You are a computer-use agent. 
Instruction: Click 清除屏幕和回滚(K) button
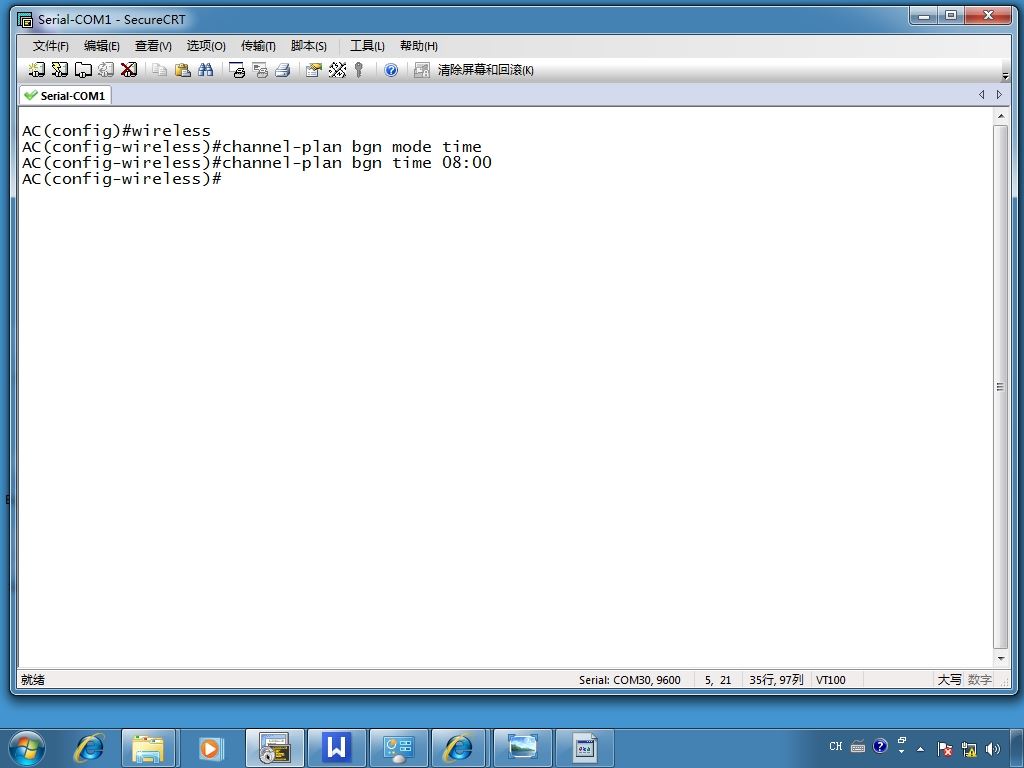click(485, 70)
